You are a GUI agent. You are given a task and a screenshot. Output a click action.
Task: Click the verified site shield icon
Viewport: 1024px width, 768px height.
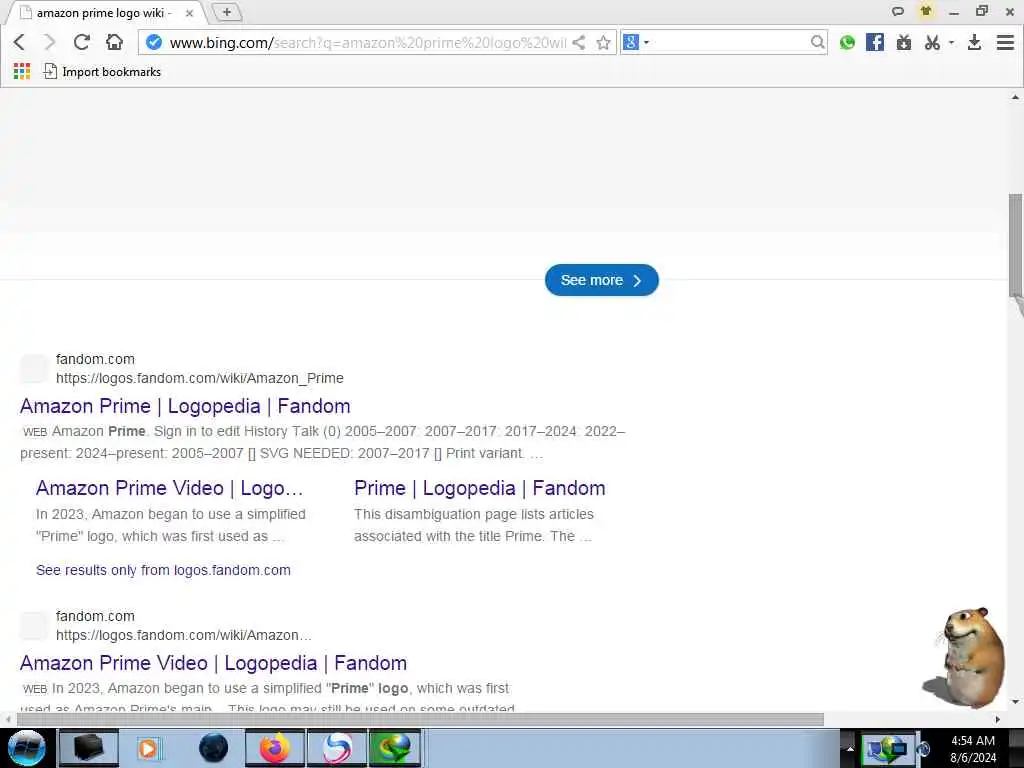154,42
